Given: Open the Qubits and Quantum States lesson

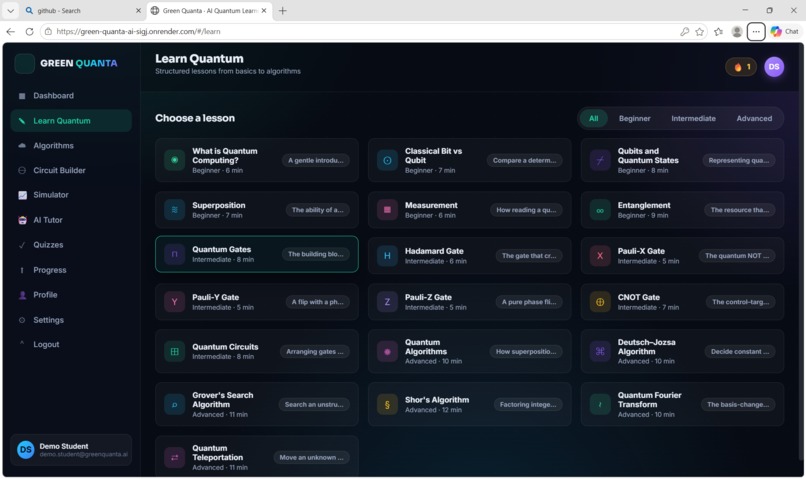Looking at the screenshot, I should click(682, 160).
